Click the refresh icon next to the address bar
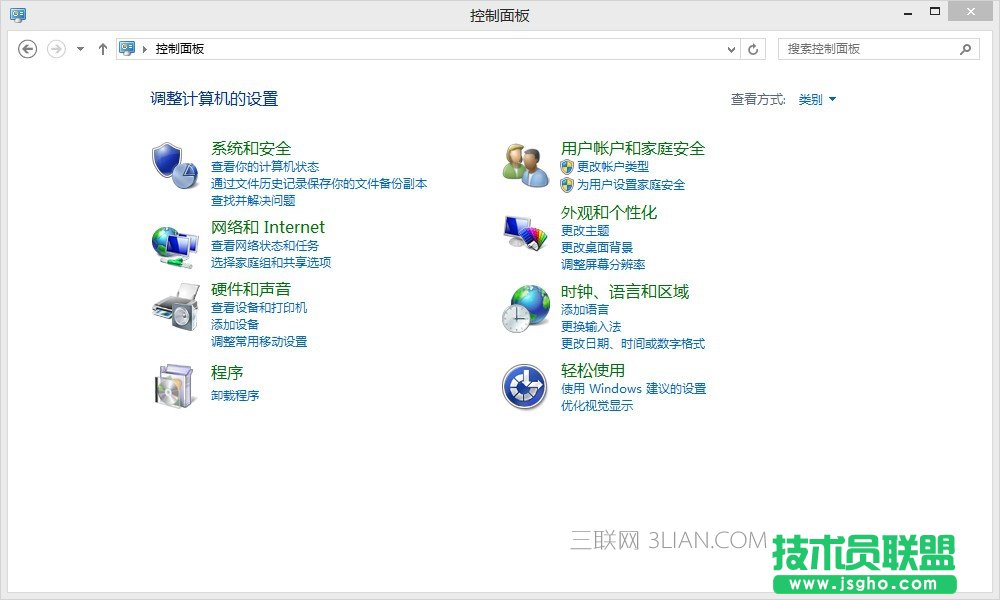 [x=752, y=48]
